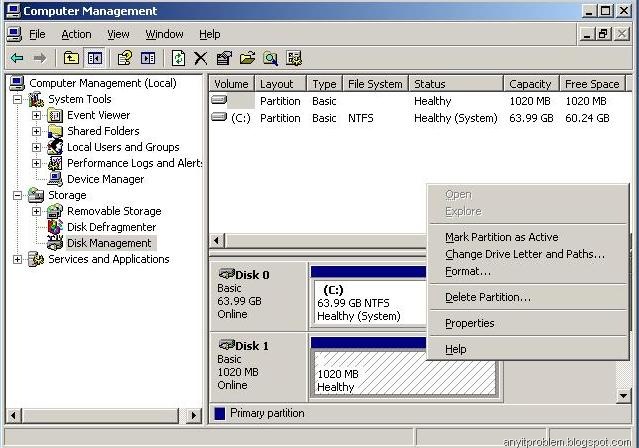The image size is (639, 448).
Task: Click the Event Viewer icon in tree
Action: click(x=55, y=116)
